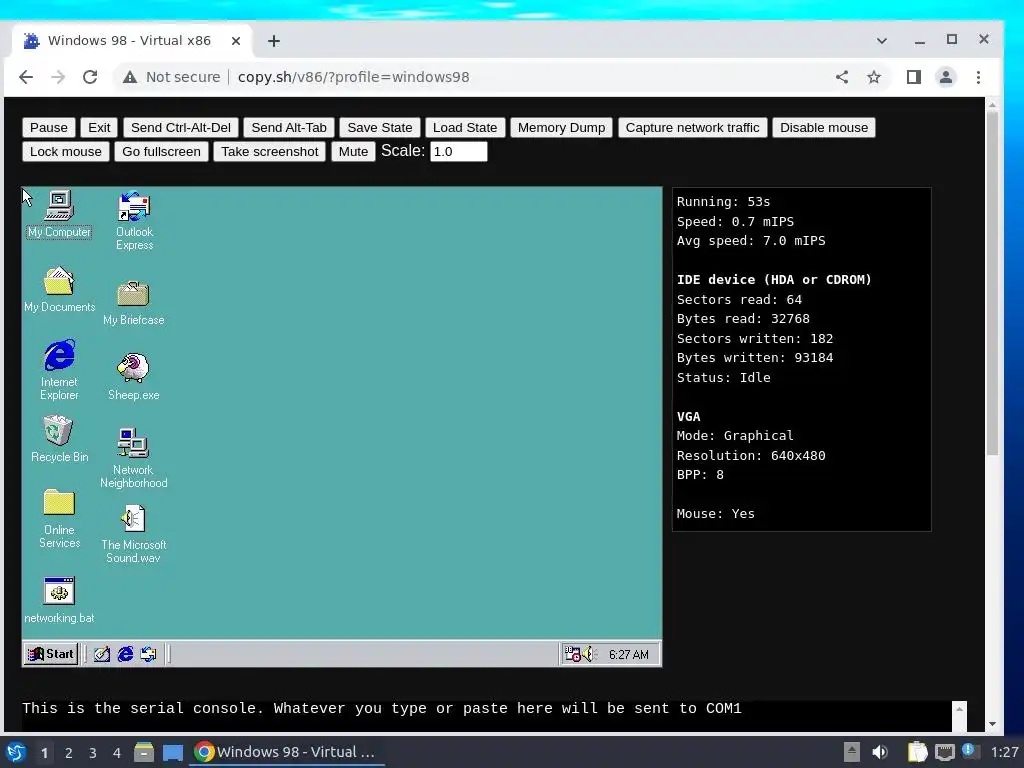Switch to workspace 3 in the panel
1024x768 pixels.
[x=93, y=753]
